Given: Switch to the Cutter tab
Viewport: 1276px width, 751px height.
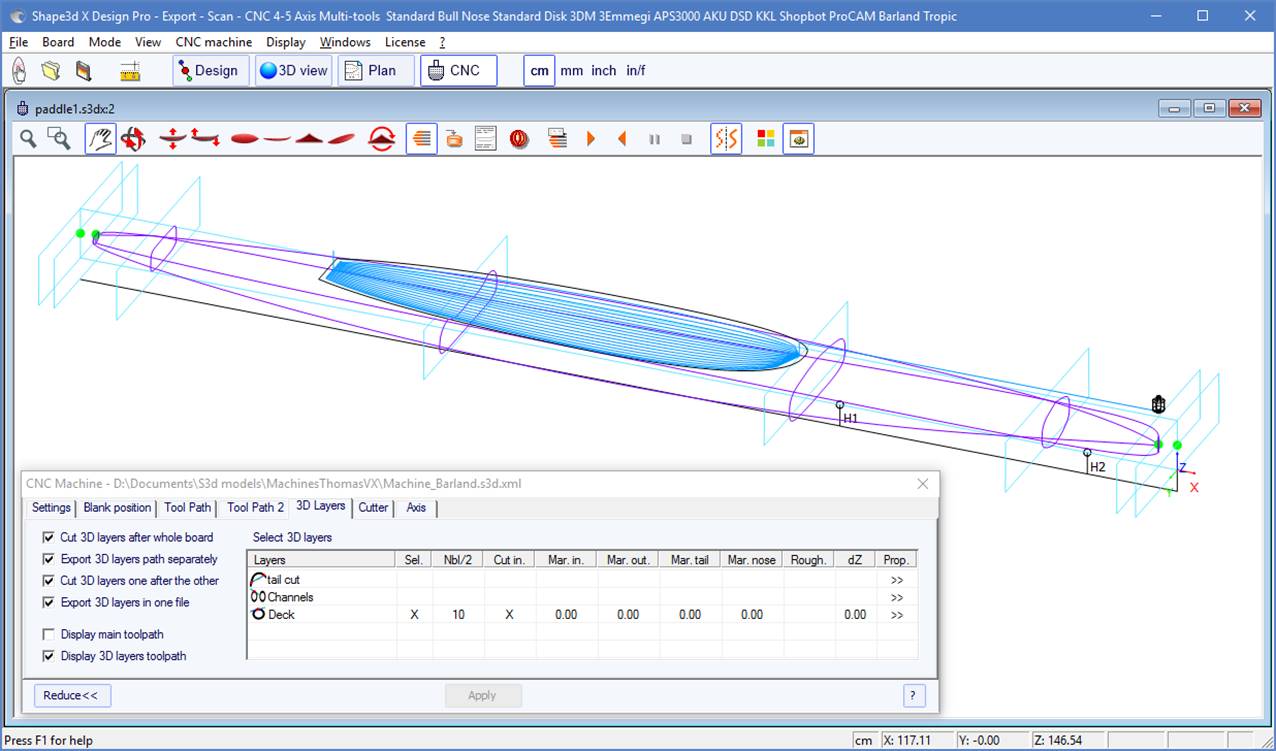Looking at the screenshot, I should [373, 507].
